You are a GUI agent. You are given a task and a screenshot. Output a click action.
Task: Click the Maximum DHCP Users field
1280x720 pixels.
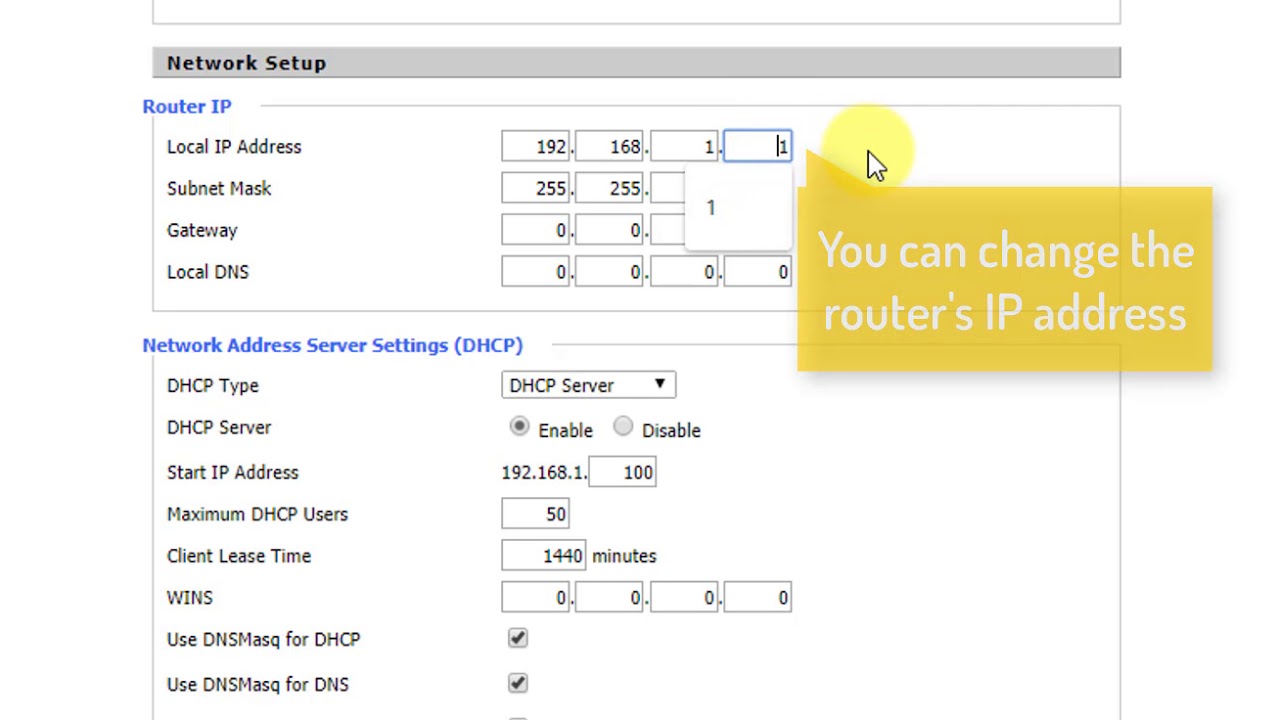click(x=536, y=514)
